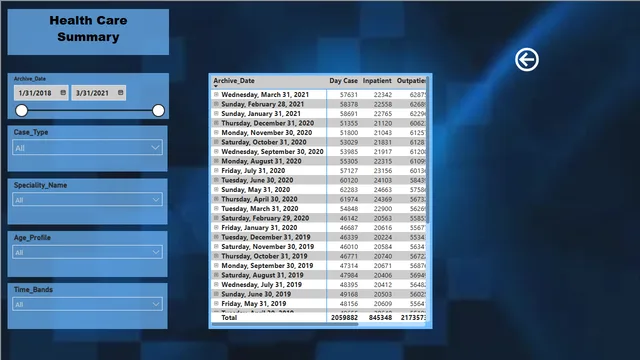
Task: Select Day Case value 49168
Action: 349,294
